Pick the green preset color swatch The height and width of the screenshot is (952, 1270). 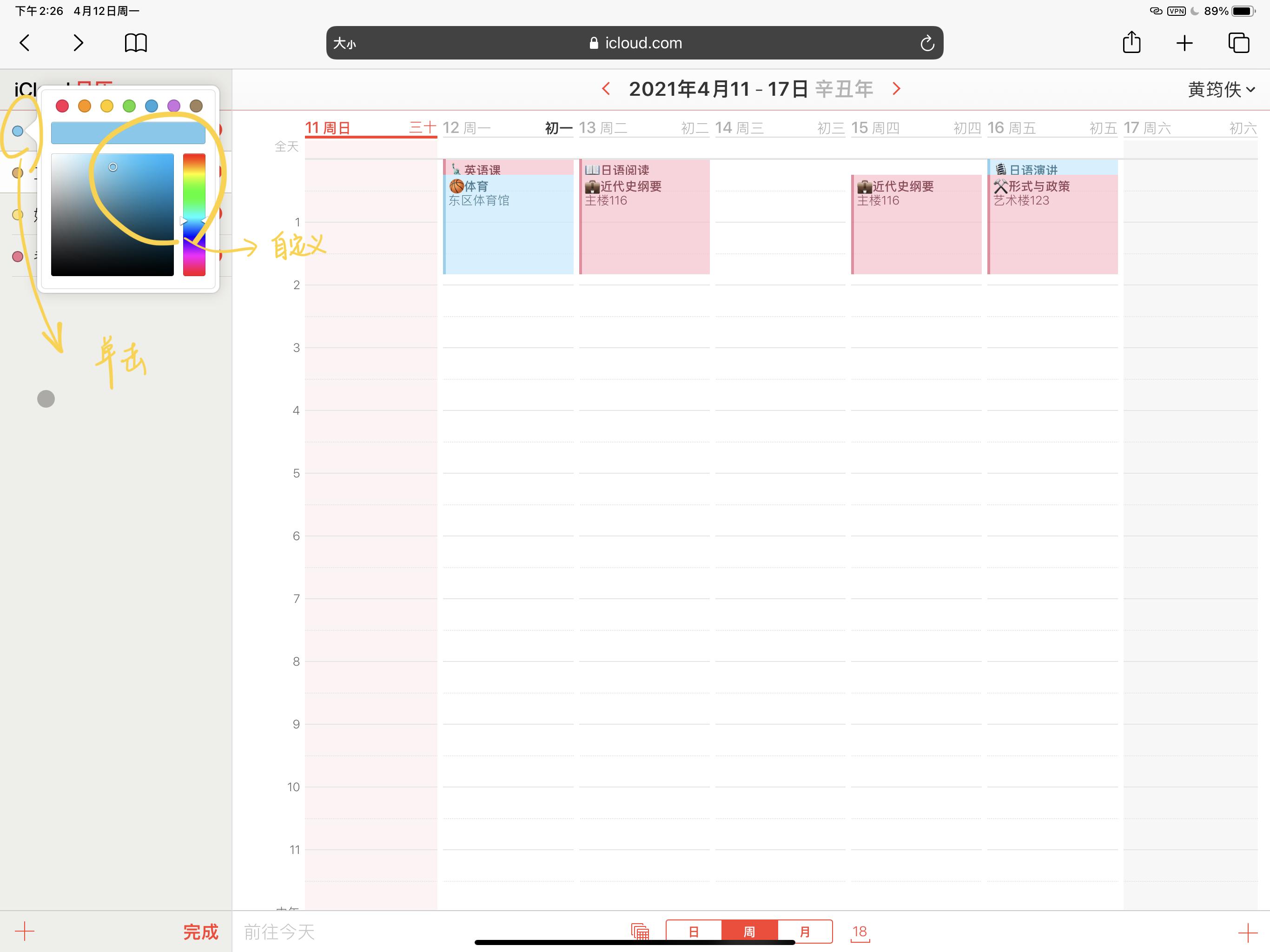pos(129,106)
